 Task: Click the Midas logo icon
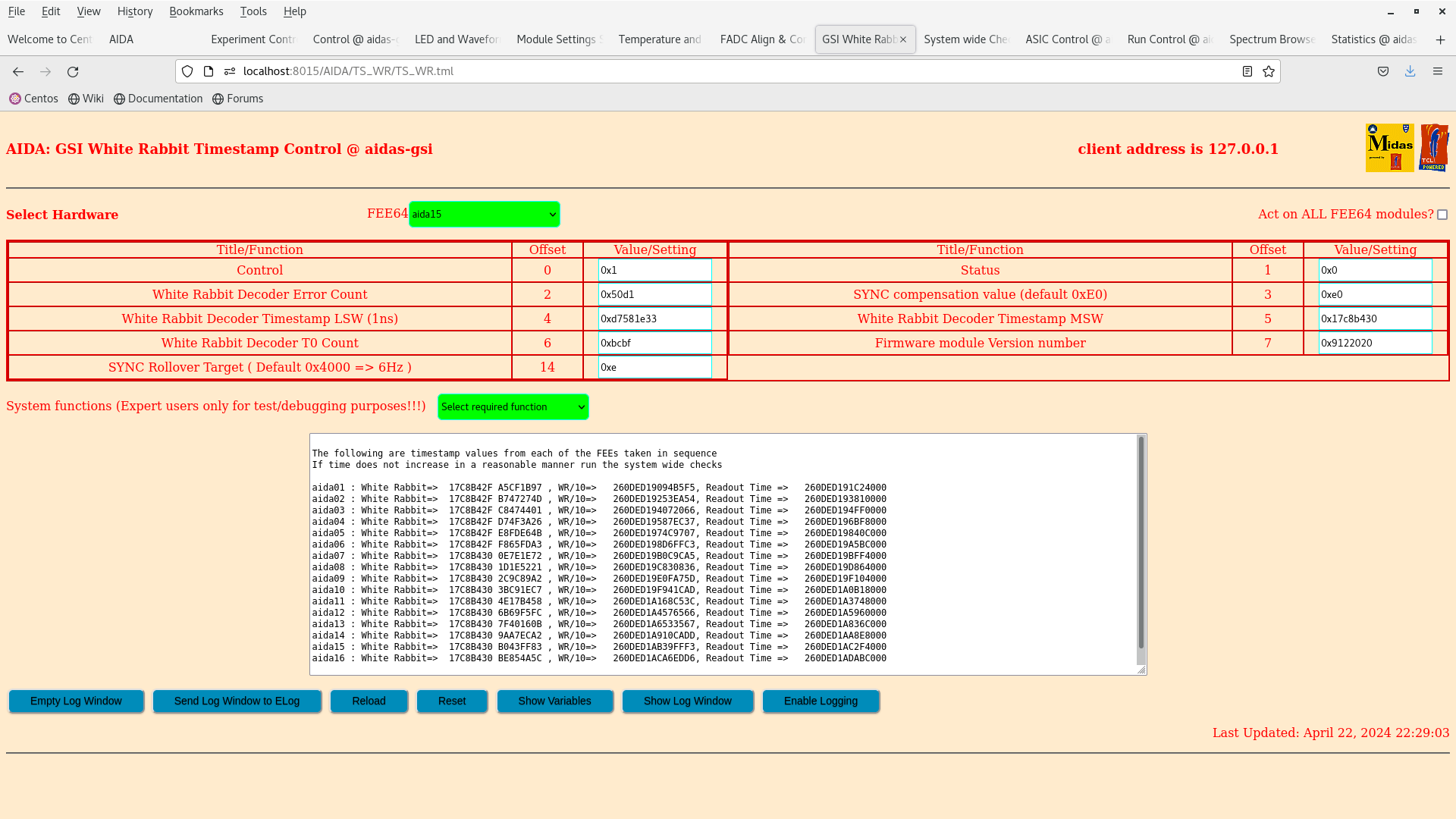[1389, 148]
